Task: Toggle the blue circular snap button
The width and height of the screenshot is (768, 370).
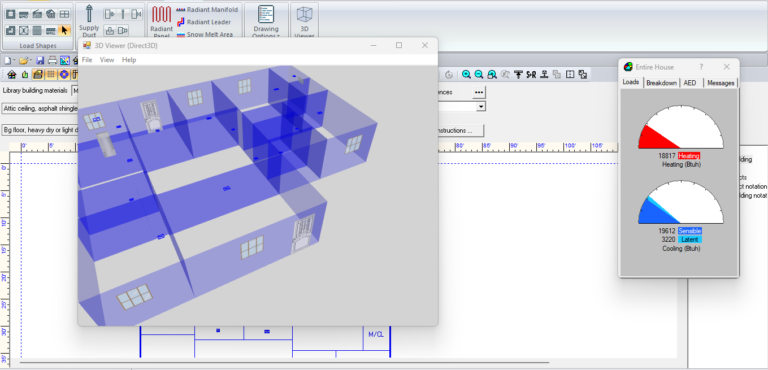Action: click(64, 74)
